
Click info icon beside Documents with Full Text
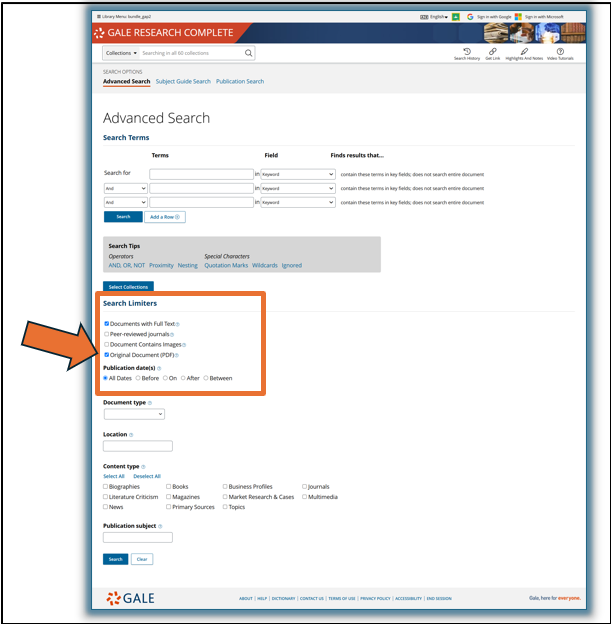(178, 324)
